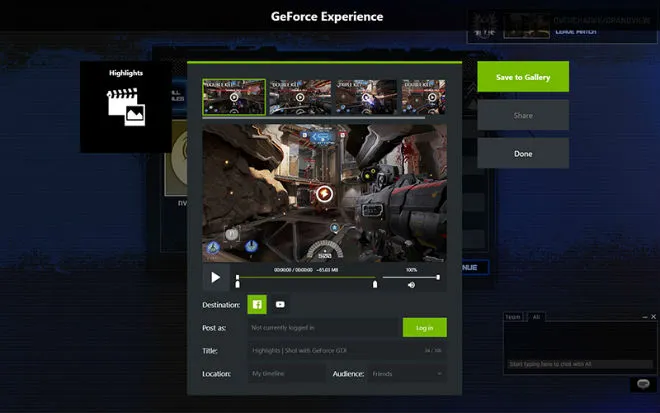660x413 pixels.
Task: Click the Location field My timeline
Action: pos(286,374)
